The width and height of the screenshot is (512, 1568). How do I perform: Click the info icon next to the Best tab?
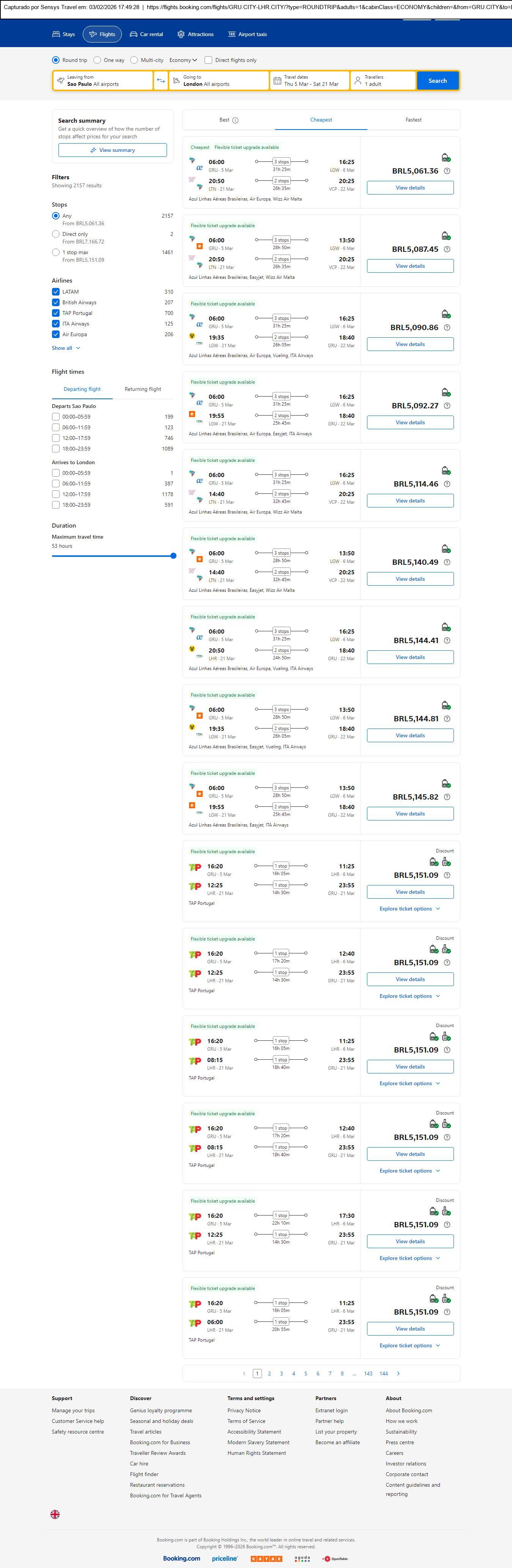tap(235, 120)
